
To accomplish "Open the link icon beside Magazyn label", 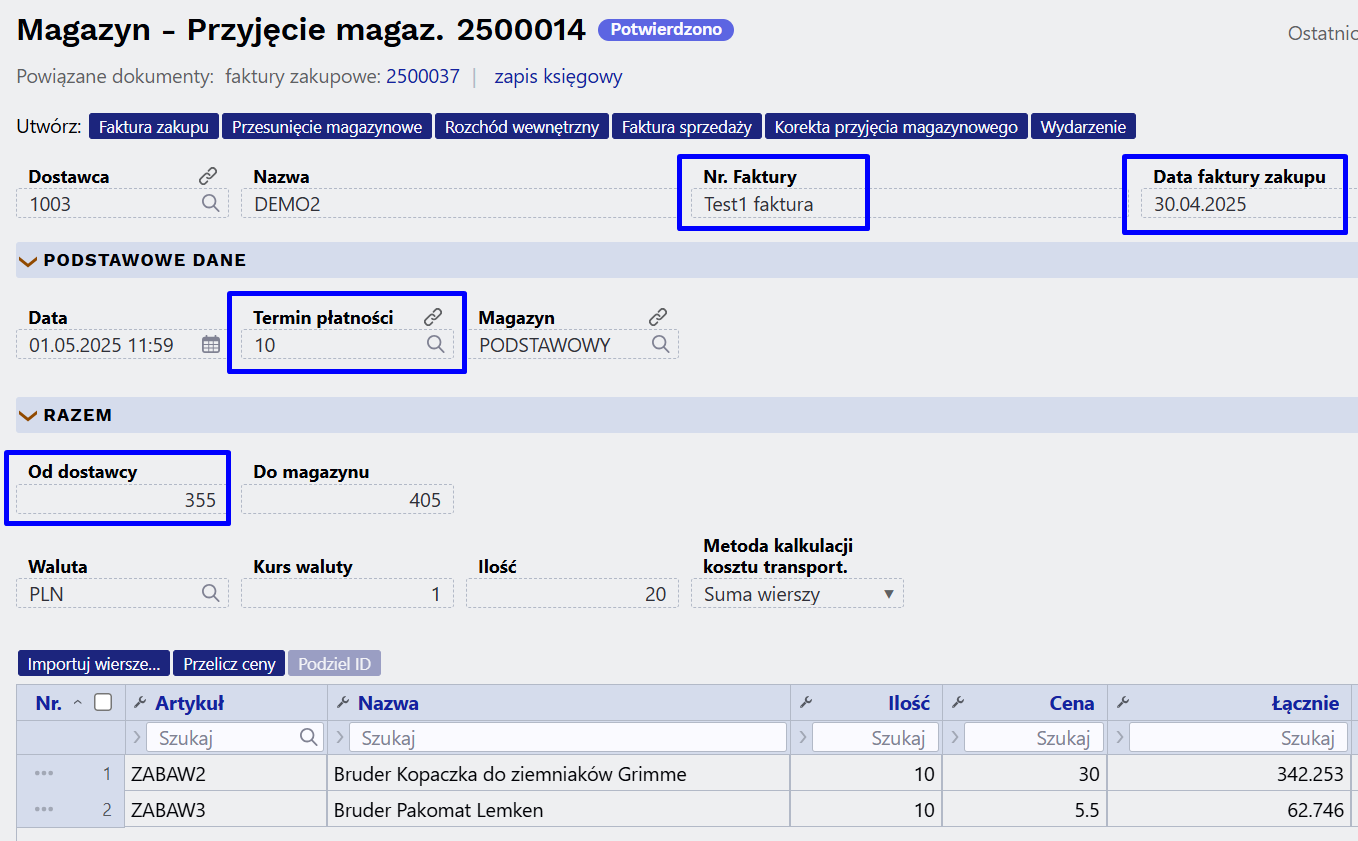I will point(658,317).
